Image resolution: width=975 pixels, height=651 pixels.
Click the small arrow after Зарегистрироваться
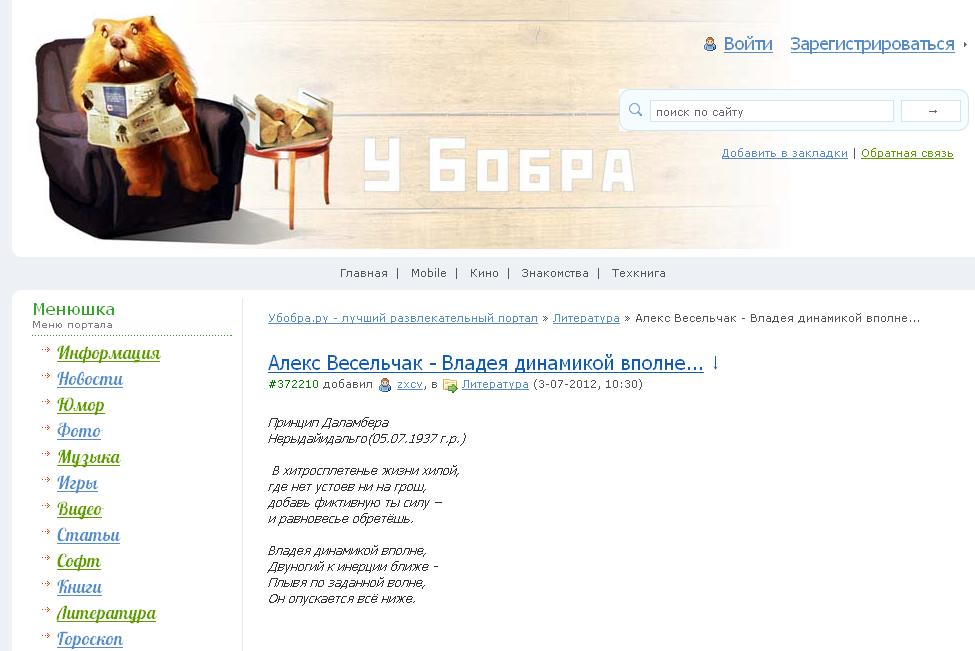point(965,45)
